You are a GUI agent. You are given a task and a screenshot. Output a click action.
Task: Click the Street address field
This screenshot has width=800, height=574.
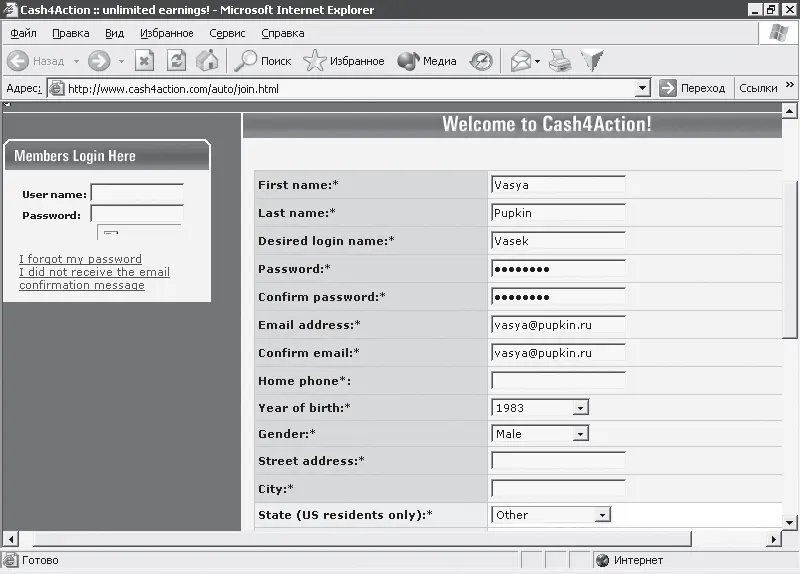[x=558, y=461]
